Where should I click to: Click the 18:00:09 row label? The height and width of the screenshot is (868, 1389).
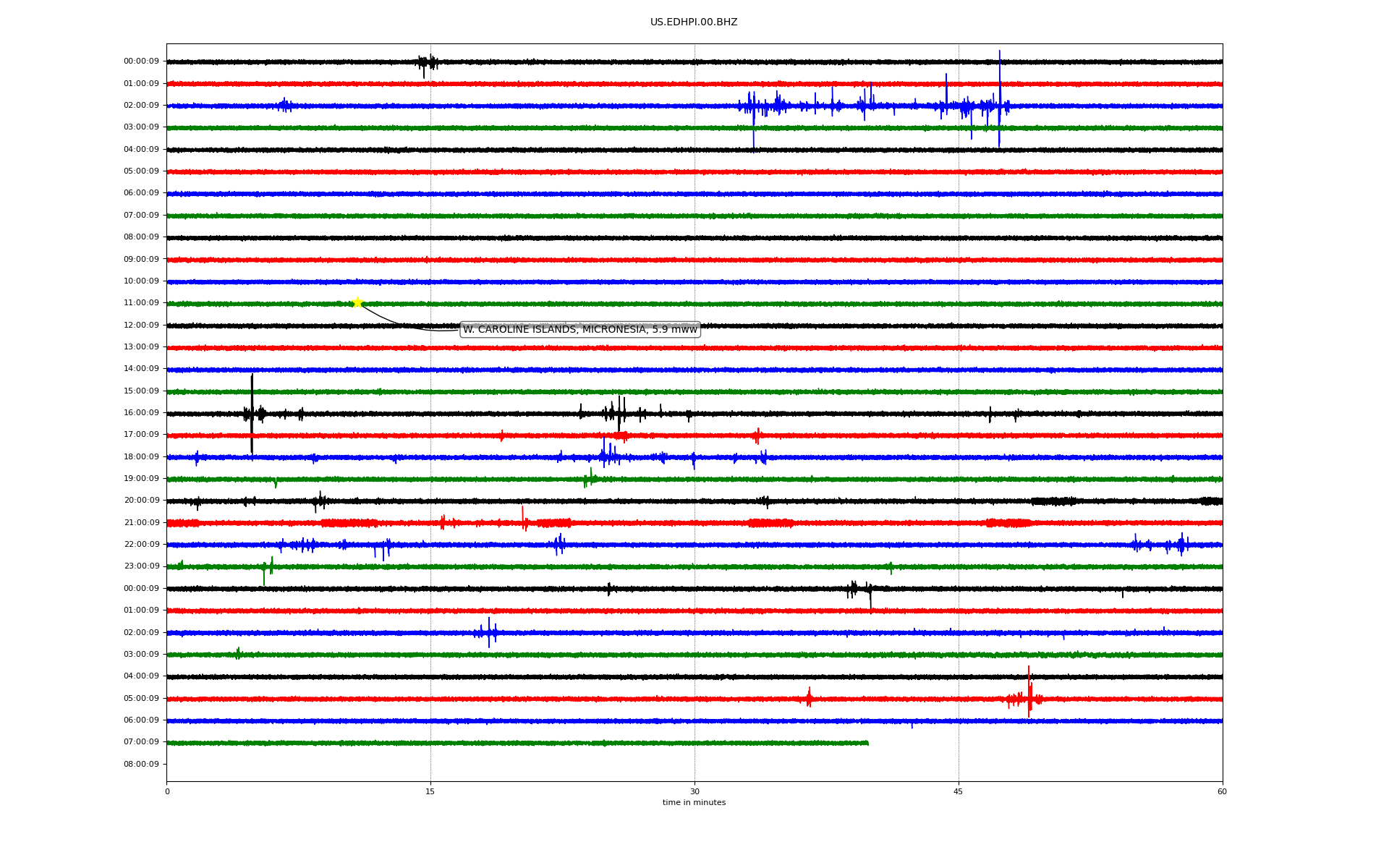pos(141,457)
